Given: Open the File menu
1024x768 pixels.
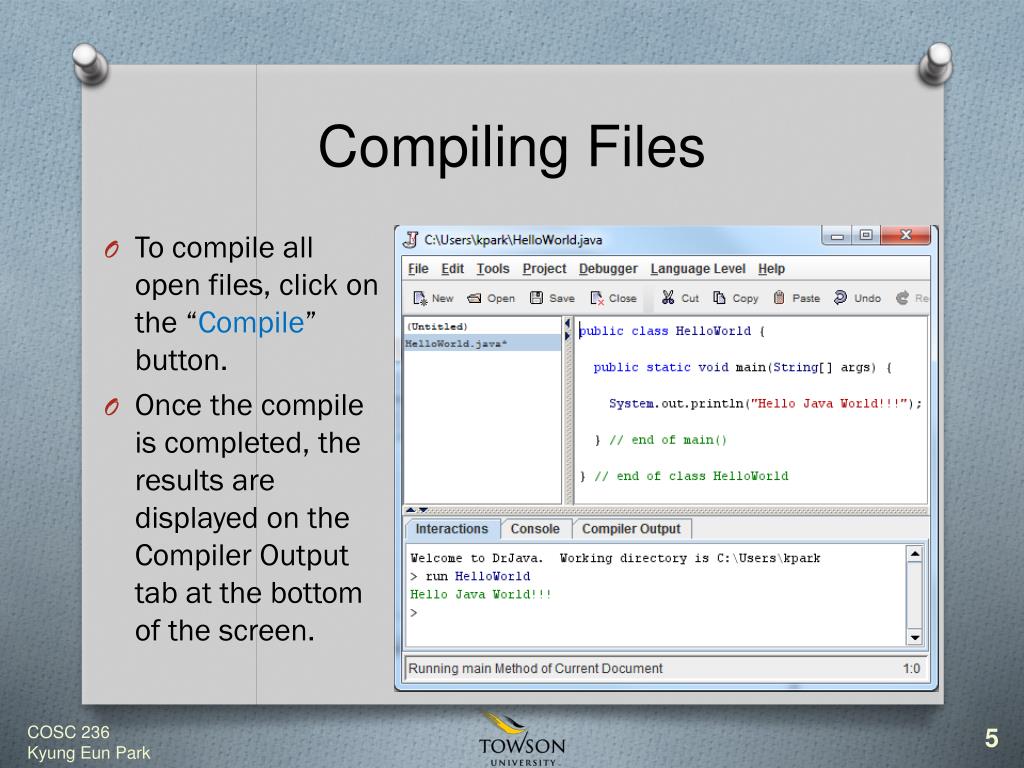Looking at the screenshot, I should tap(418, 269).
